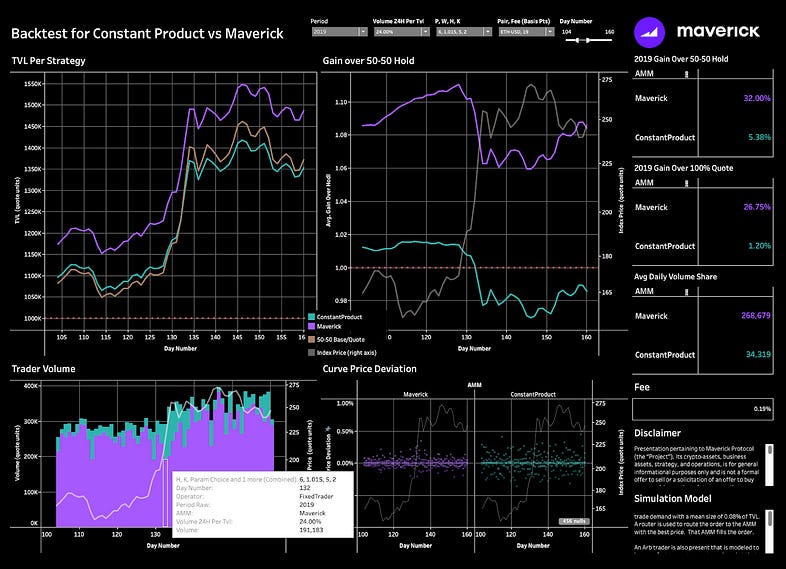Click the Simulation Model heading
The height and width of the screenshot is (569, 786).
tap(673, 499)
